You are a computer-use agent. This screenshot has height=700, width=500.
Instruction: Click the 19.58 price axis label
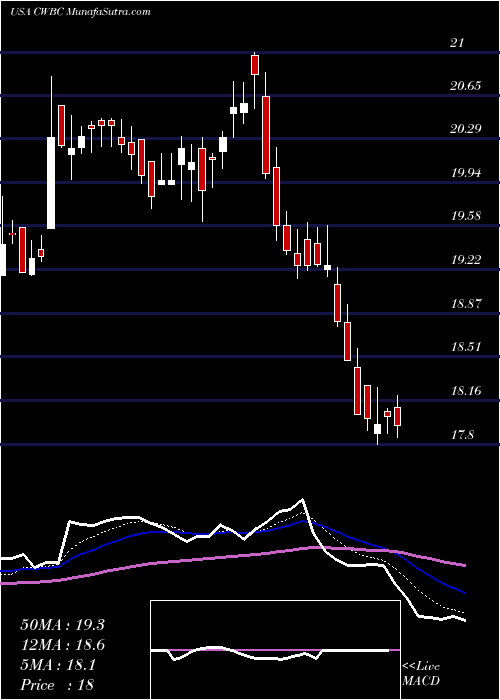[466, 216]
